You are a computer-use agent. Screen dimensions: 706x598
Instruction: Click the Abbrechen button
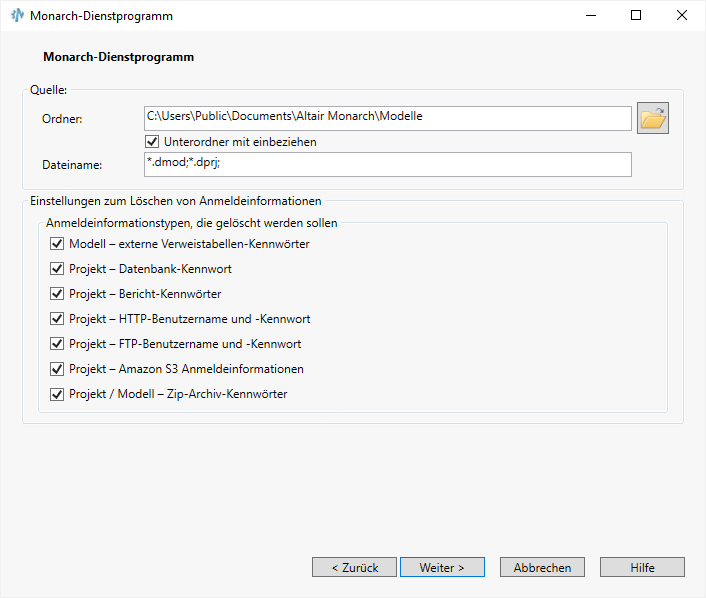tap(542, 567)
